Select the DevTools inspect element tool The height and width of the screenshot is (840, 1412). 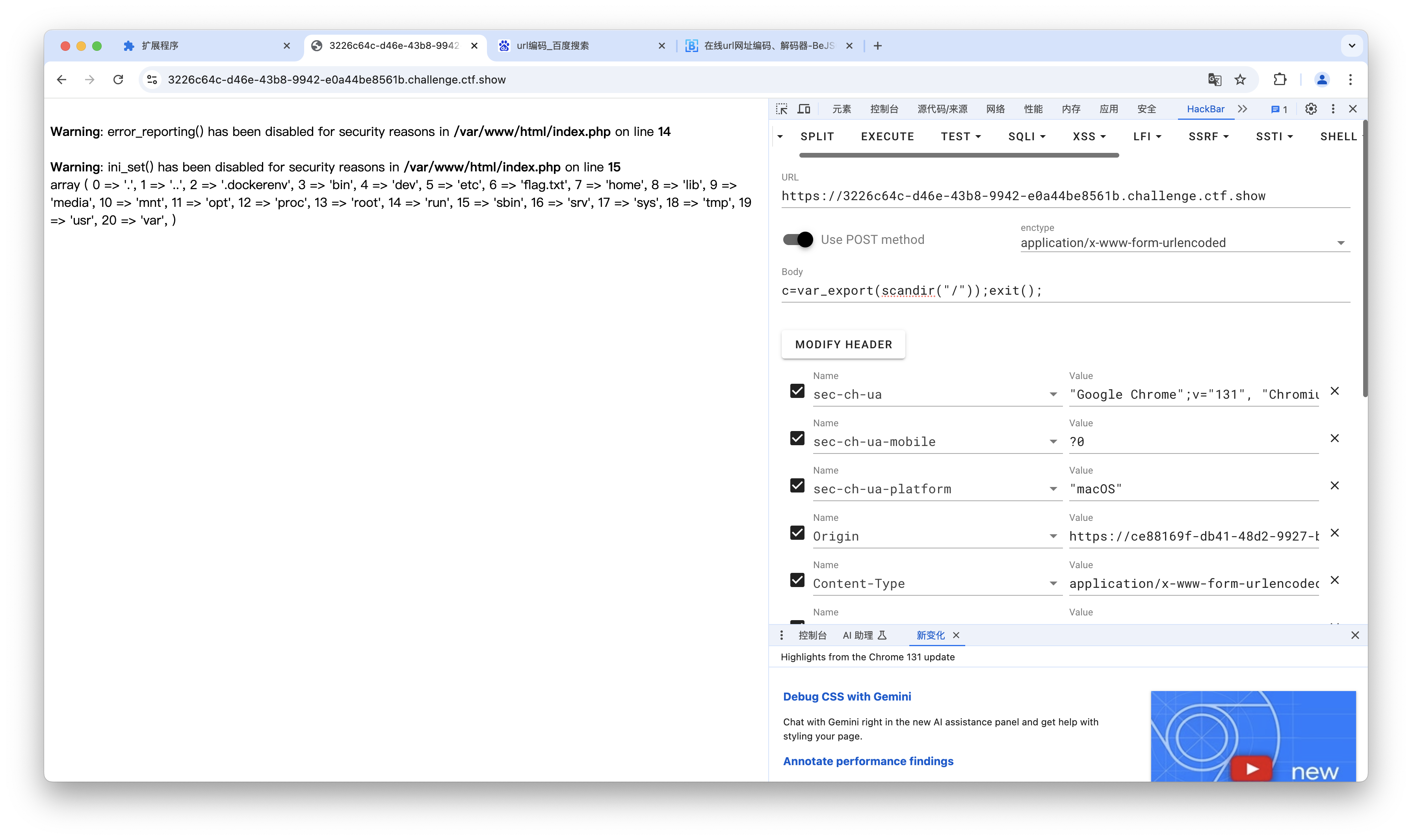pyautogui.click(x=782, y=109)
